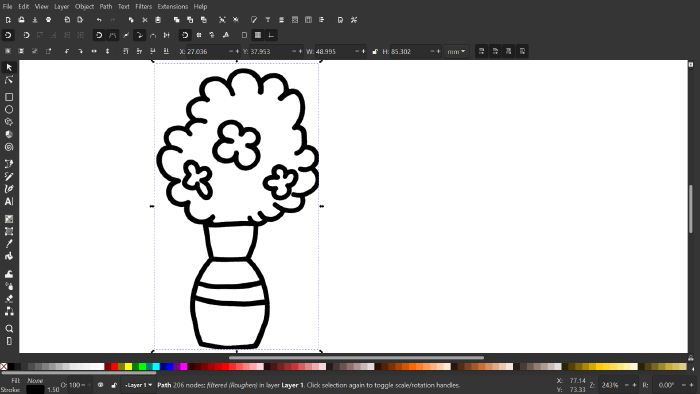Viewport: 700px width, 394px height.
Task: Select the Node edit tool
Action: click(9, 80)
